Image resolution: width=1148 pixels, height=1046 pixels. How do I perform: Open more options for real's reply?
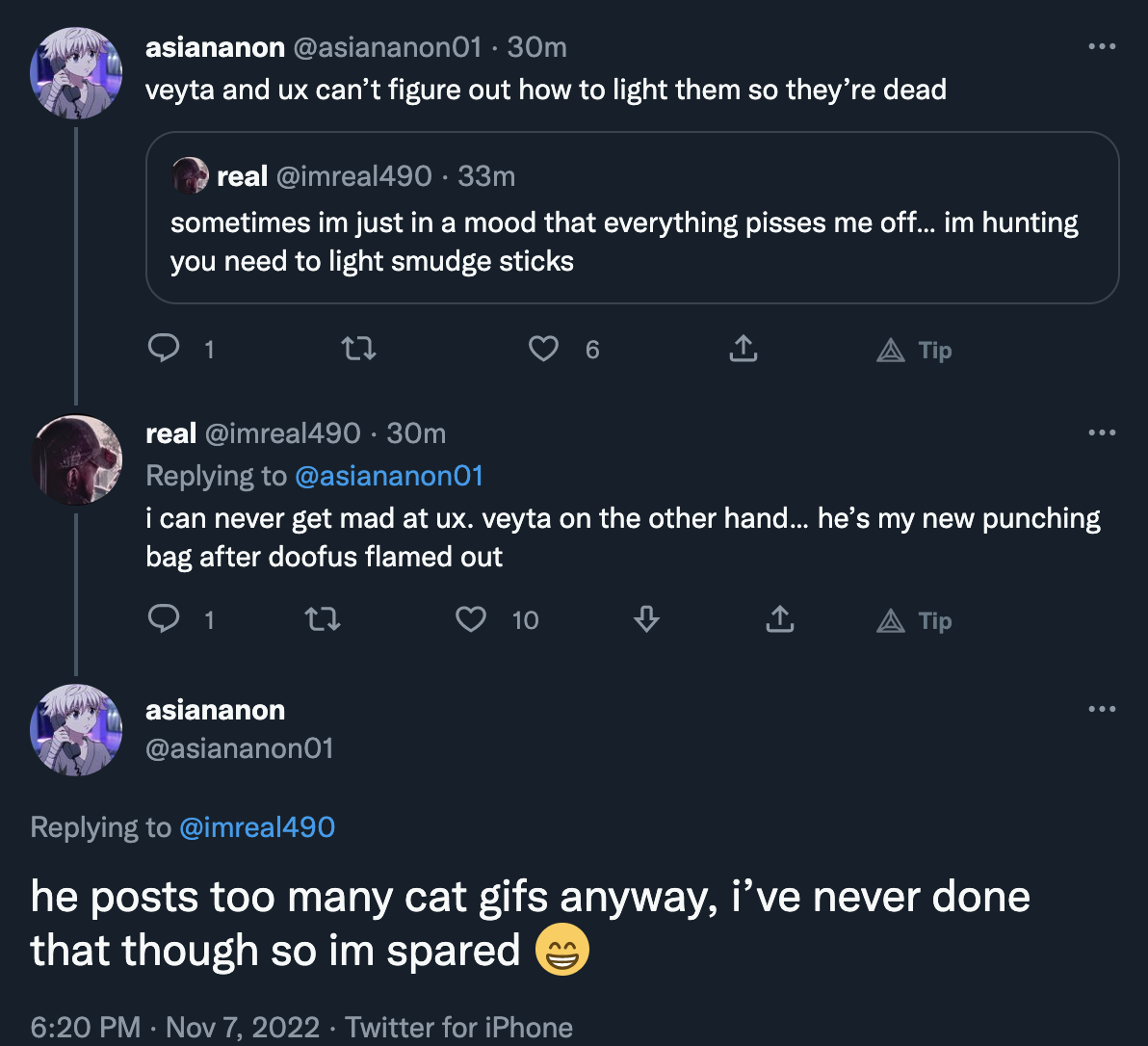[1102, 432]
